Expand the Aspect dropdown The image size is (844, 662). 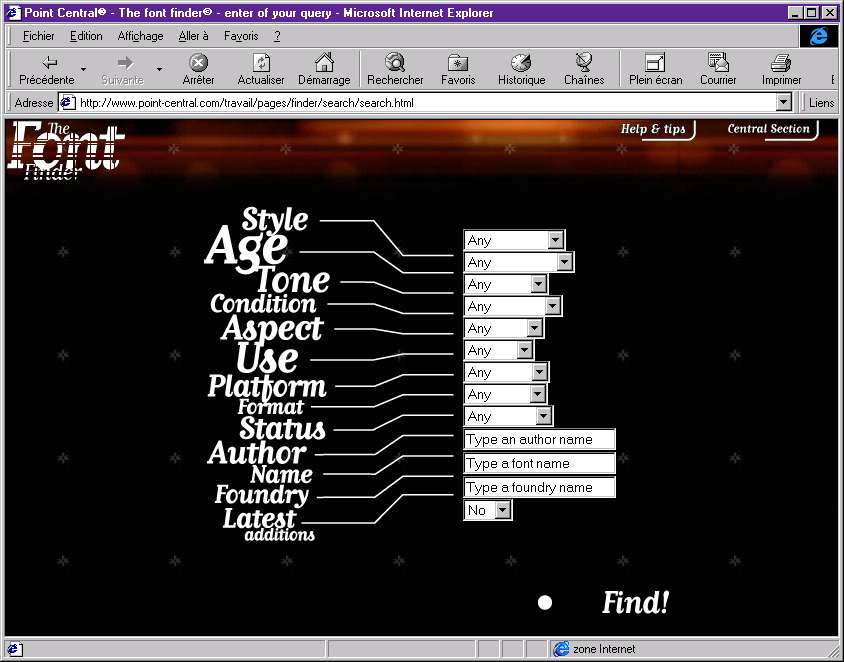coord(504,328)
